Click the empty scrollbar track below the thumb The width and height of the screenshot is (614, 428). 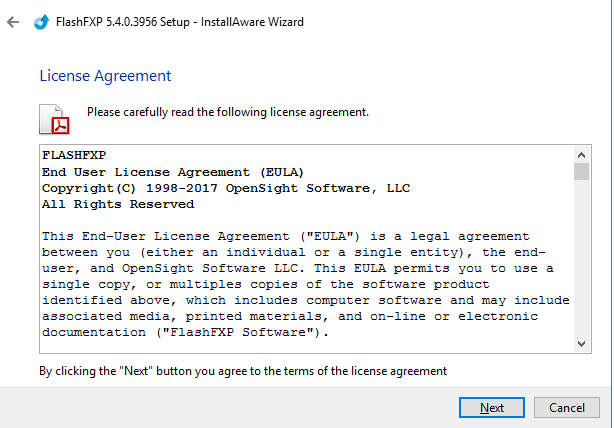(x=581, y=260)
